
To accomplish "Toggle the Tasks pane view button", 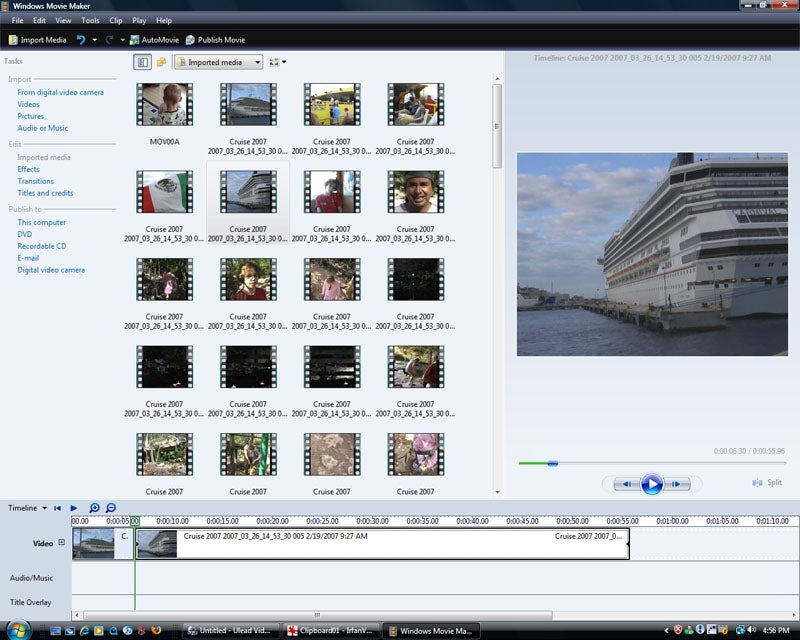I will pos(142,62).
